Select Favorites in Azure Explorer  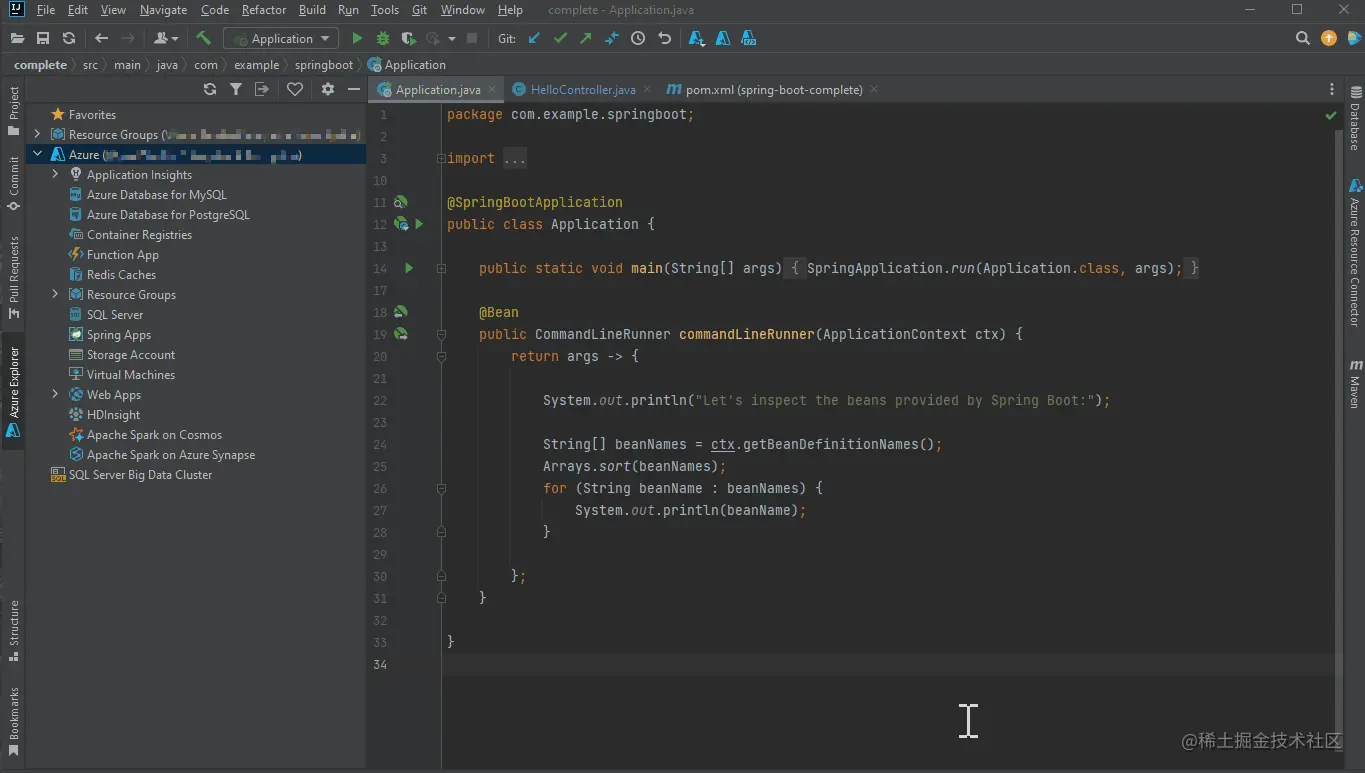92,114
